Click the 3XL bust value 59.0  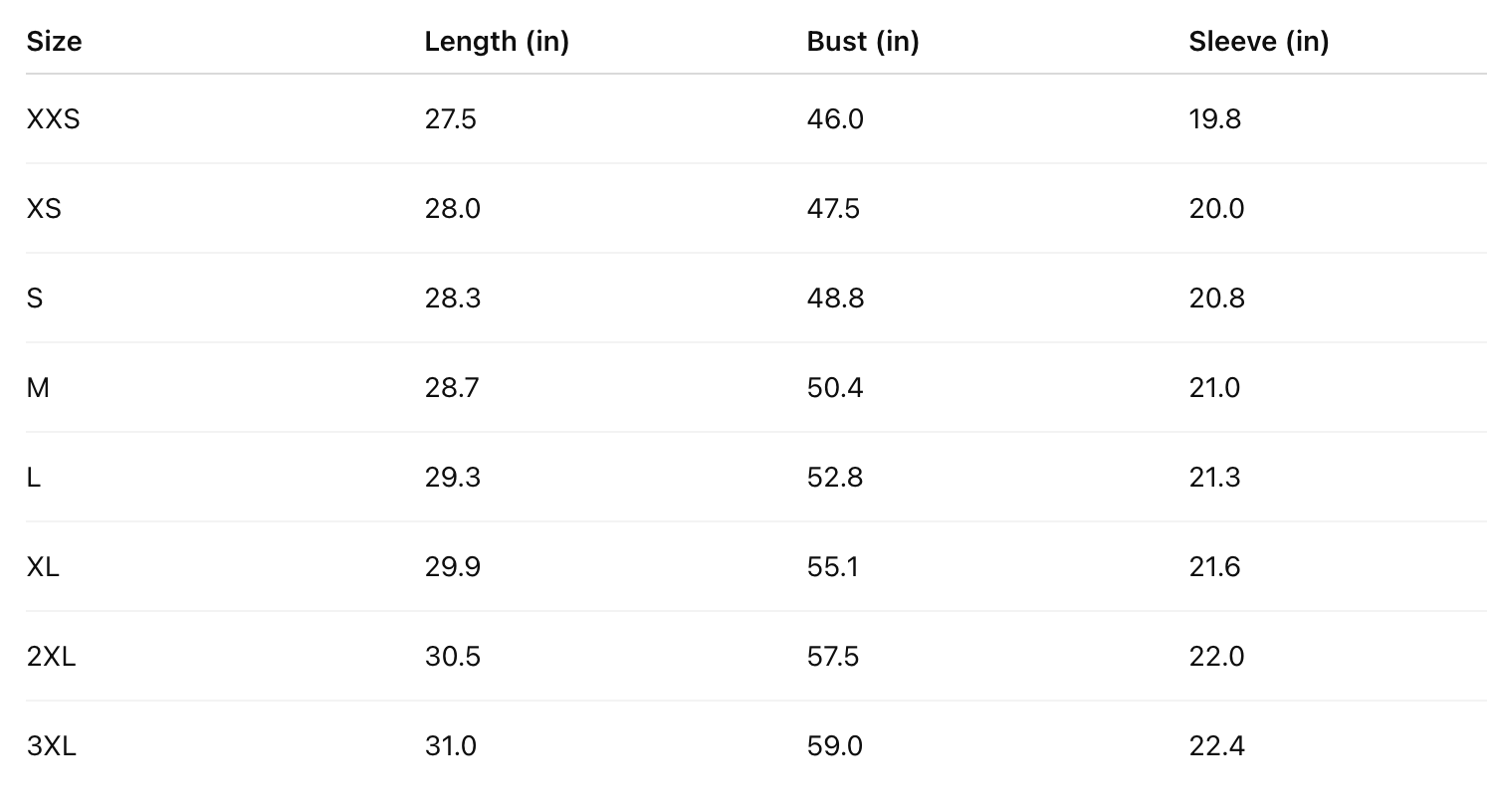pos(834,746)
